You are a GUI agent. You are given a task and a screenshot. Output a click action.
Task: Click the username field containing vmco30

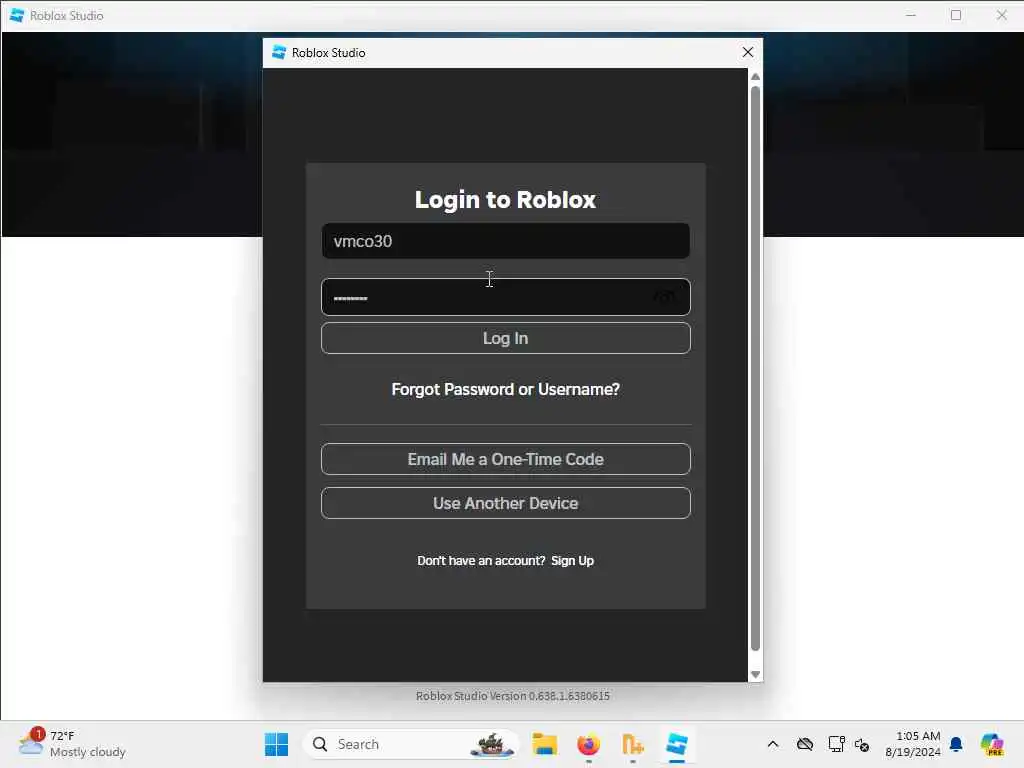505,241
